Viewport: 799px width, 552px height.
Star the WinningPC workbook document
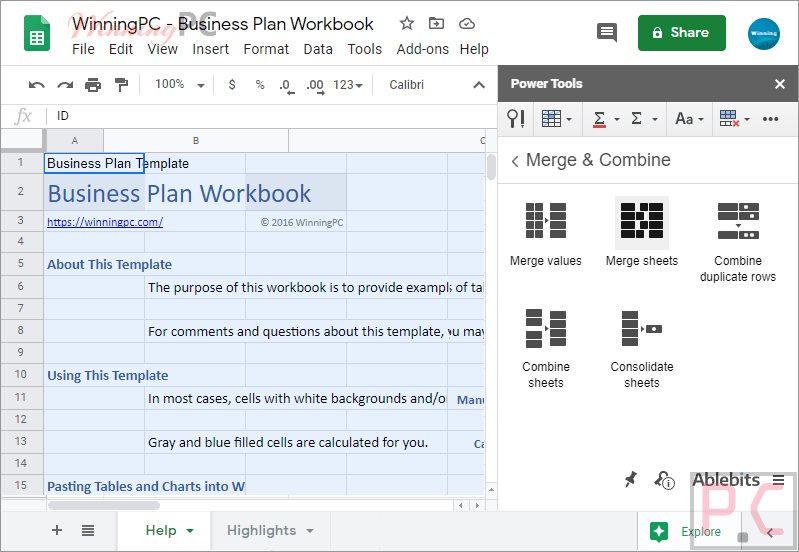[406, 23]
